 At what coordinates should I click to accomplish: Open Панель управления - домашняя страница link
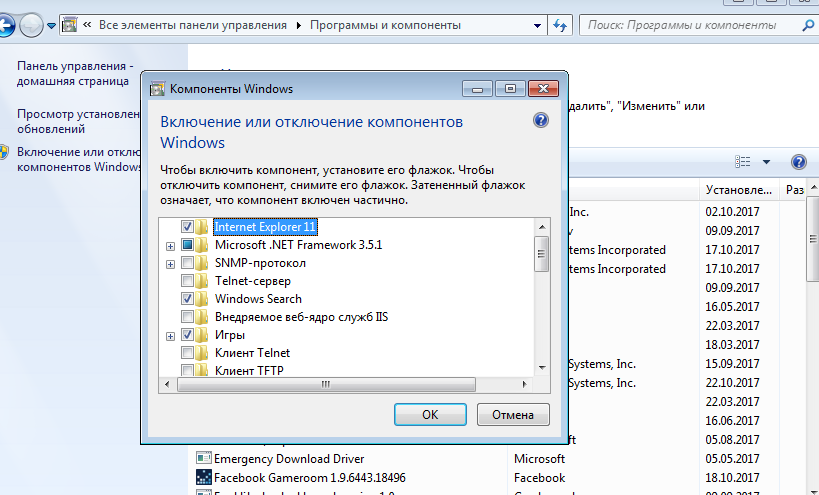click(75, 74)
